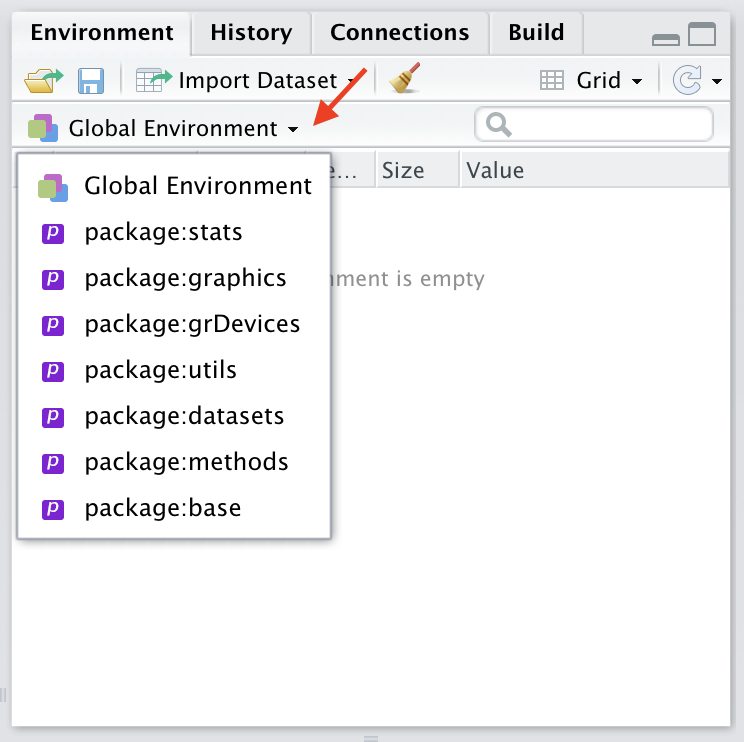
Task: Switch to the History tab
Action: pyautogui.click(x=251, y=33)
